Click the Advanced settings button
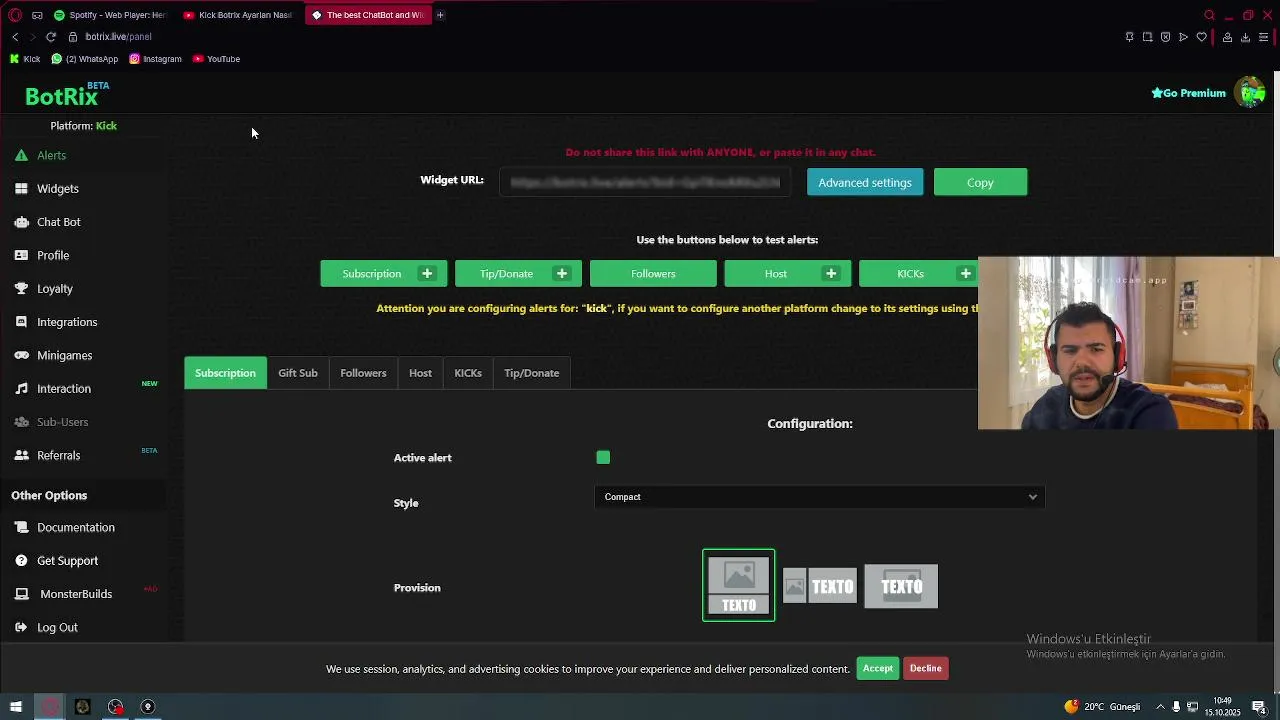 tap(865, 182)
